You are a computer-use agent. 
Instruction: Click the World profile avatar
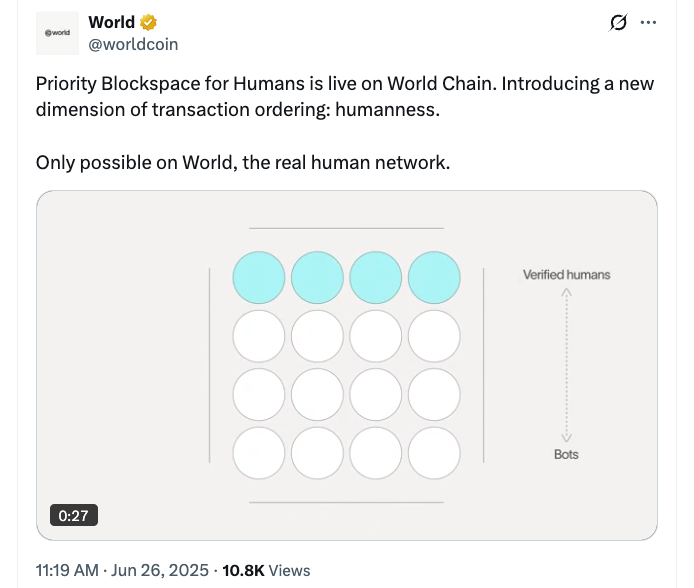click(57, 33)
